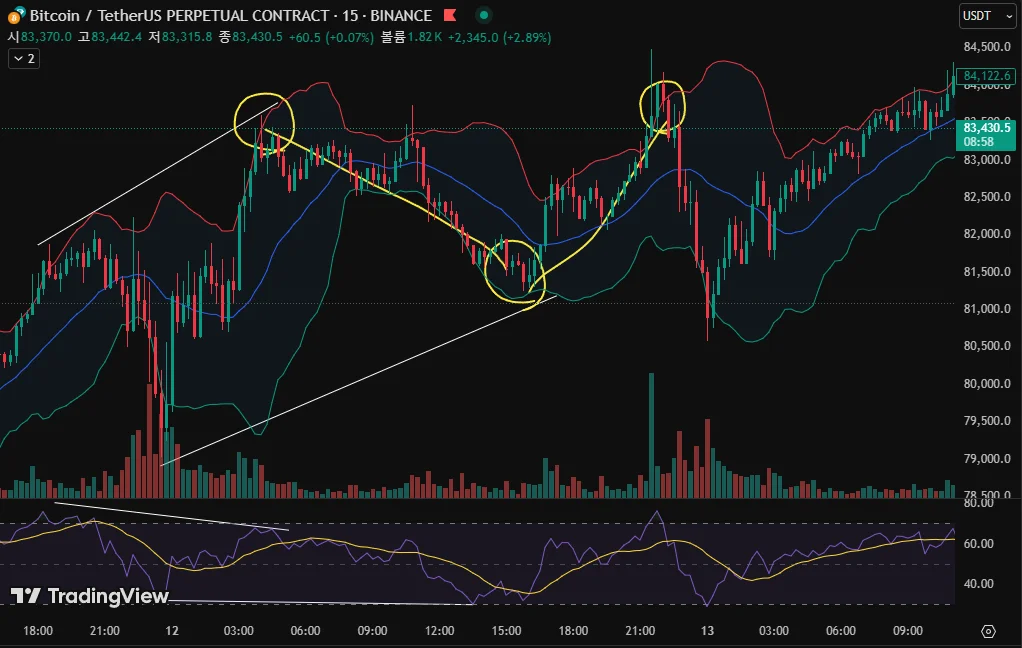Click the current price label 83,430.5
Image resolution: width=1022 pixels, height=648 pixels.
(x=986, y=128)
